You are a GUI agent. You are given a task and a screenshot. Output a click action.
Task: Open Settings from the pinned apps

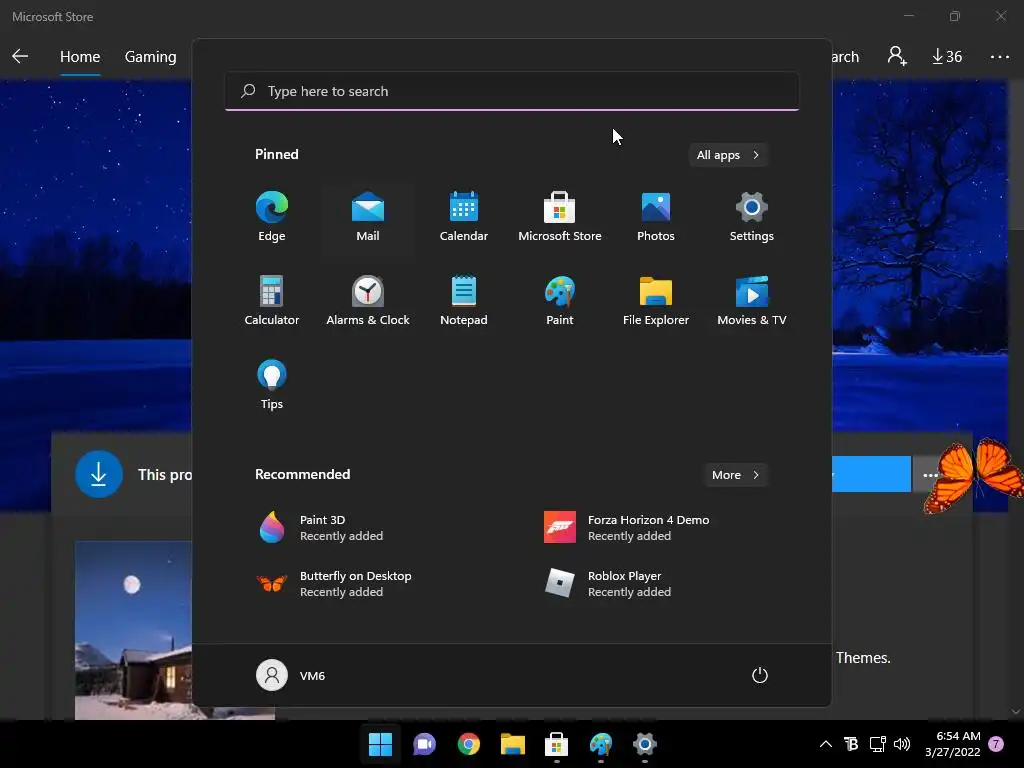752,217
